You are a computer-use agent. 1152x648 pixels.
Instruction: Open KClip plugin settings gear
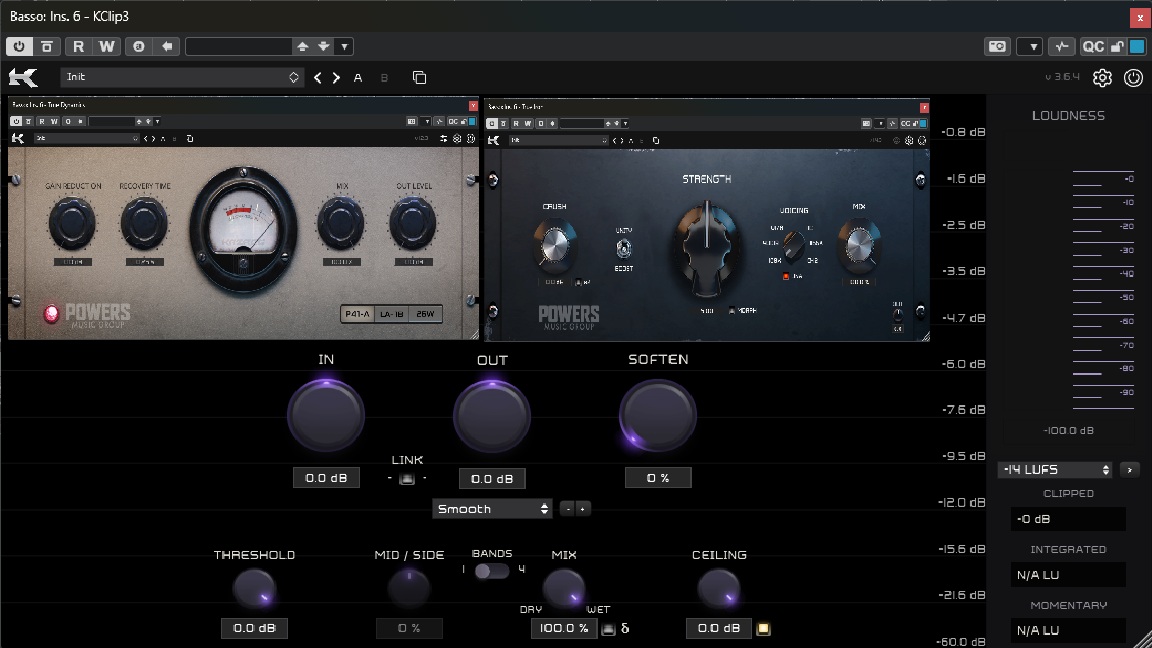(1102, 77)
